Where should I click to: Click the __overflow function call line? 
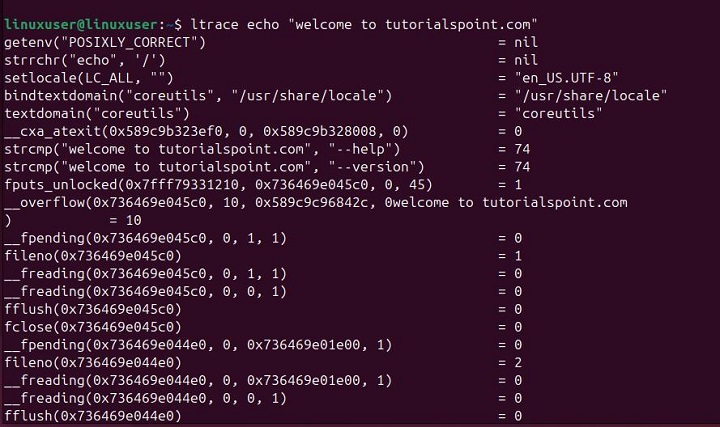315,203
